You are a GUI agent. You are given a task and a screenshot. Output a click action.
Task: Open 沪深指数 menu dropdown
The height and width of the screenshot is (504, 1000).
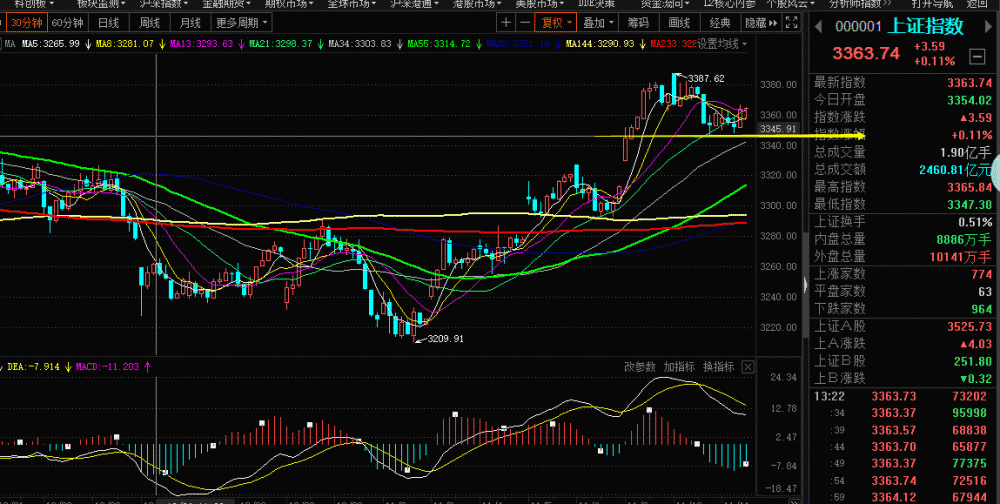[x=164, y=3]
